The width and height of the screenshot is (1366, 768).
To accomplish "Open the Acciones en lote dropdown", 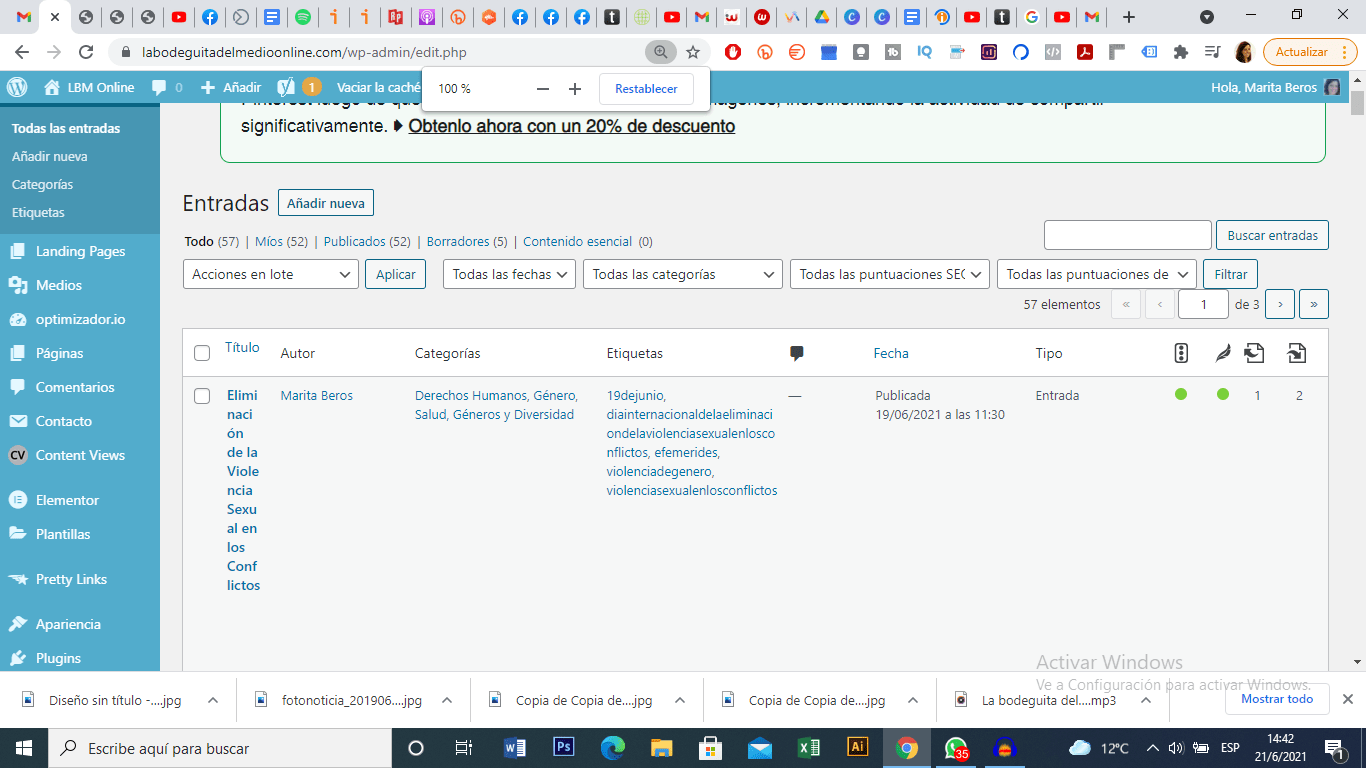I will pos(271,274).
